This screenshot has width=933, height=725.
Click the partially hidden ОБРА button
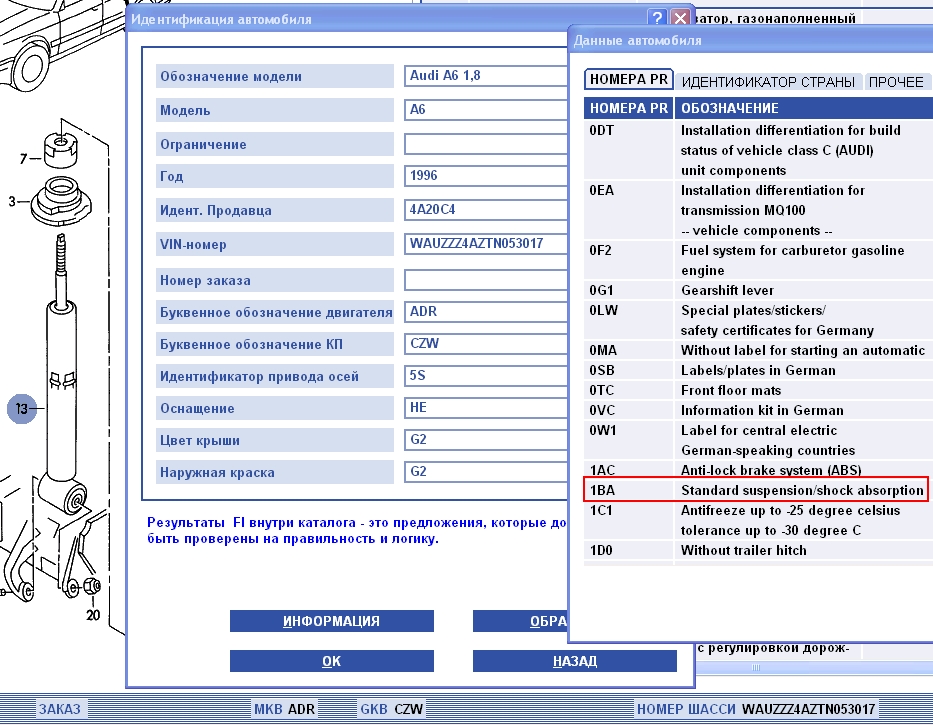point(521,621)
